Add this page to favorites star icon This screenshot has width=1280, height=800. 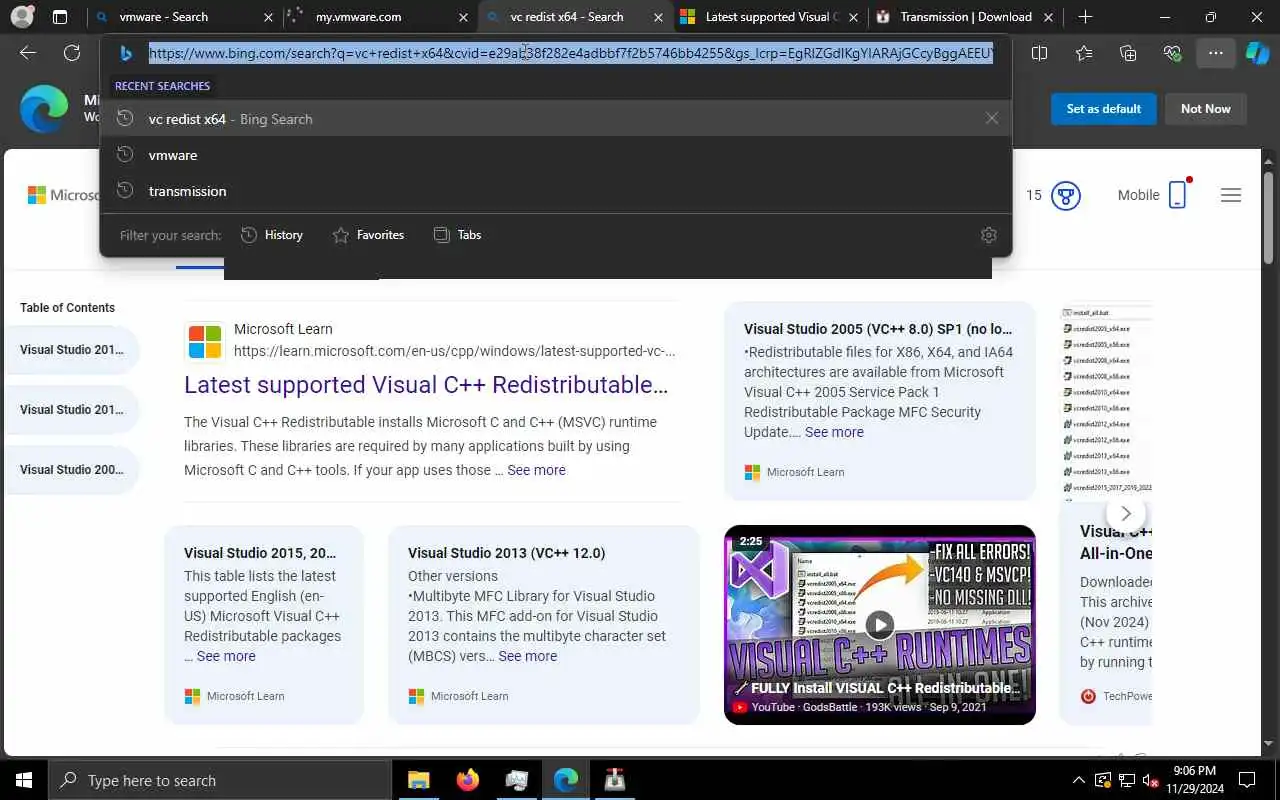[1084, 54]
